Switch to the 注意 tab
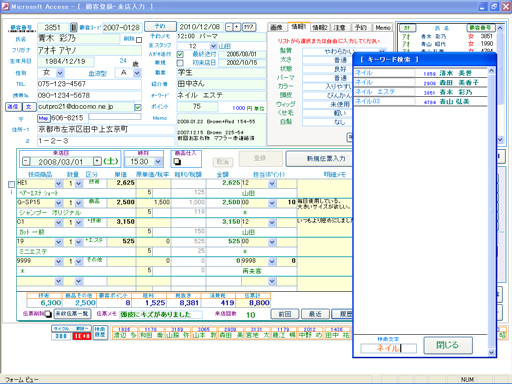 coord(339,27)
